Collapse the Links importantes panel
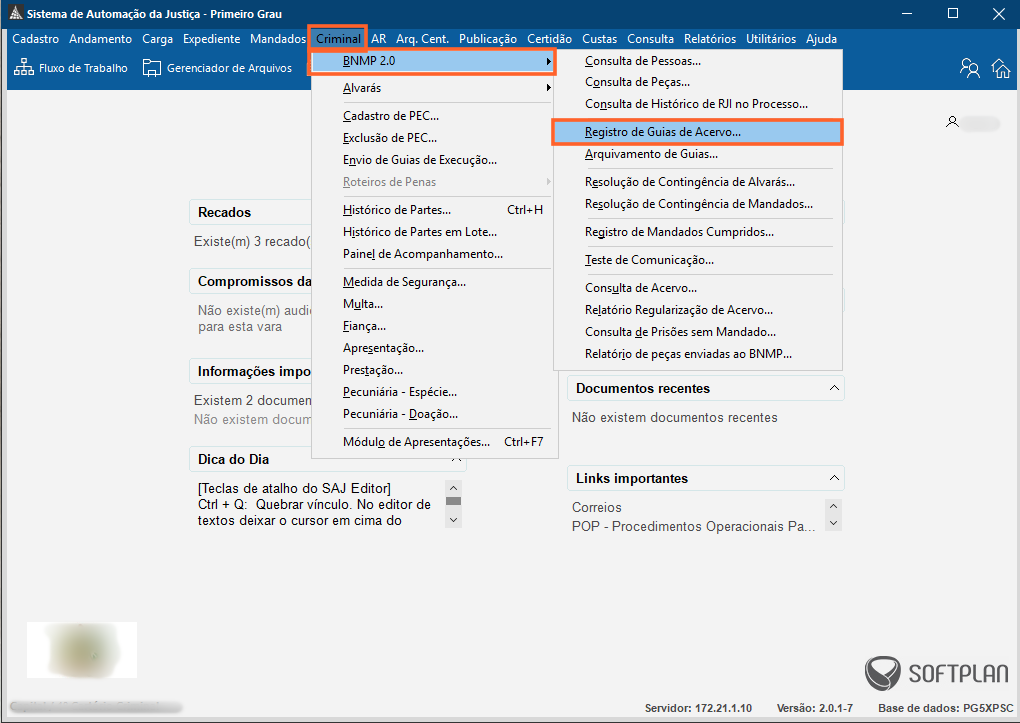 pyautogui.click(x=834, y=478)
